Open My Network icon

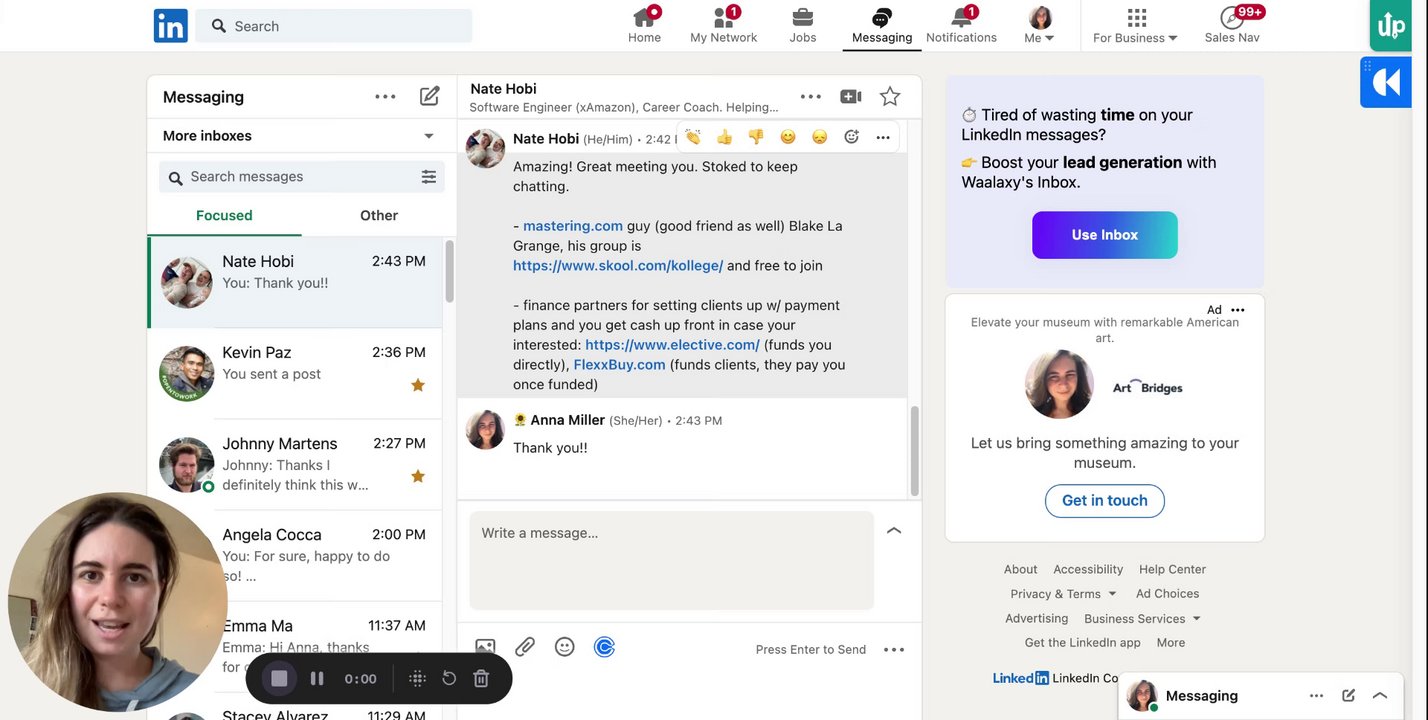pyautogui.click(x=723, y=18)
